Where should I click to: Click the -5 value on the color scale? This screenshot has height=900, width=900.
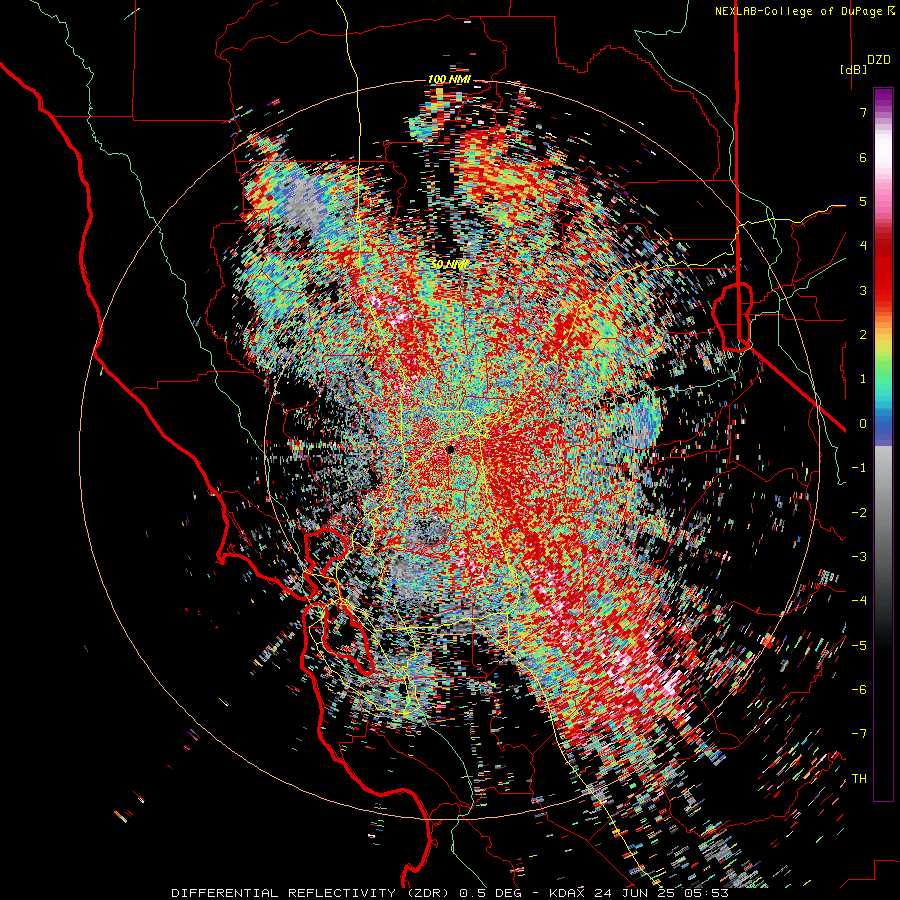859,646
